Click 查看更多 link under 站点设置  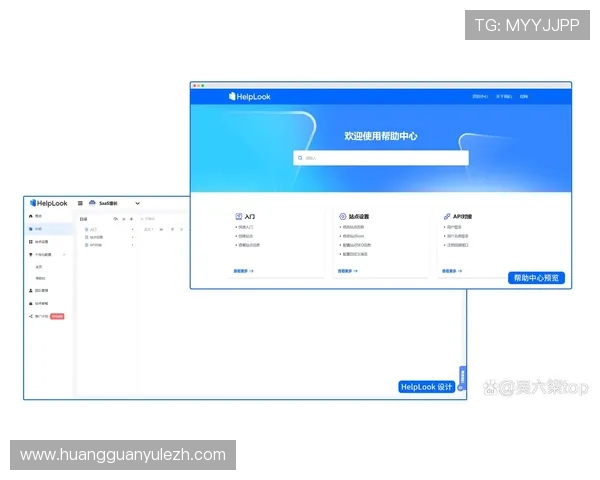(347, 271)
